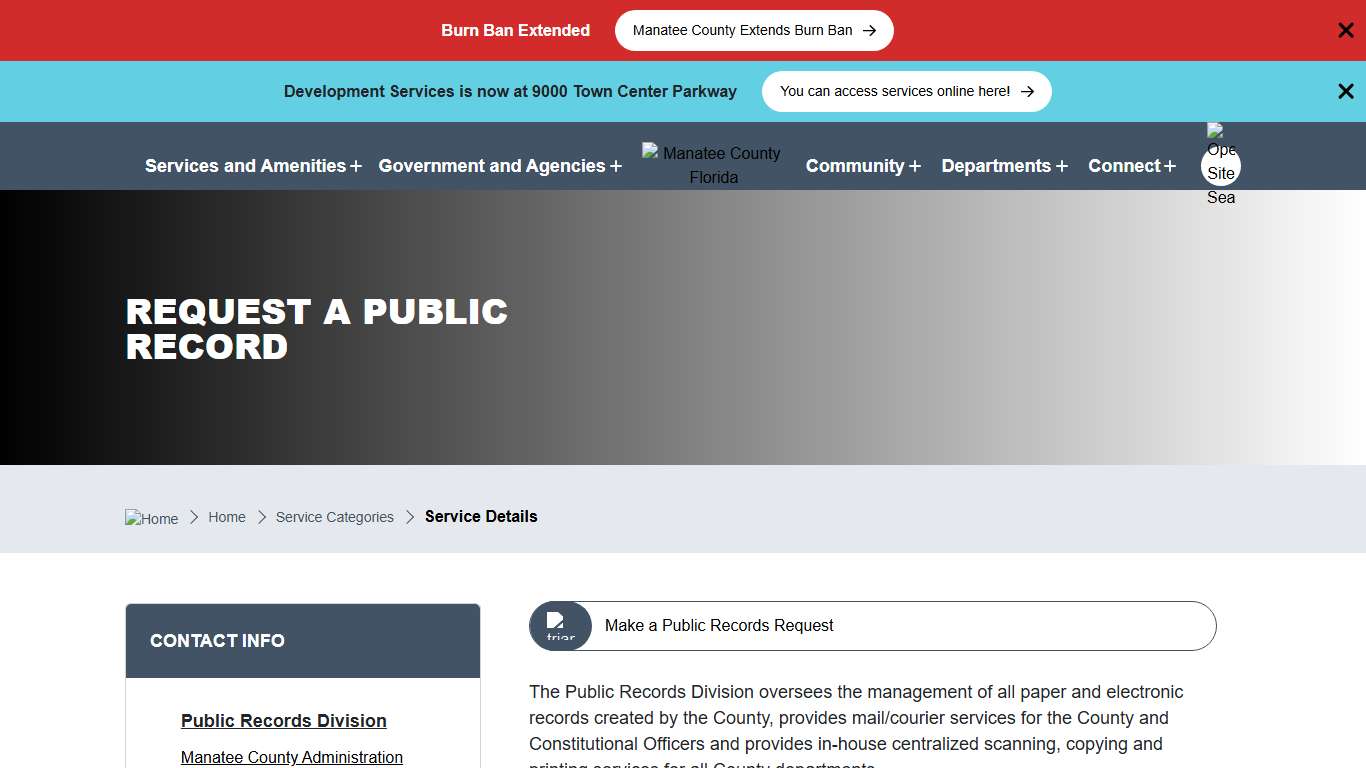This screenshot has width=1366, height=768.
Task: Open Service Categories from the breadcrumbs
Action: (335, 517)
